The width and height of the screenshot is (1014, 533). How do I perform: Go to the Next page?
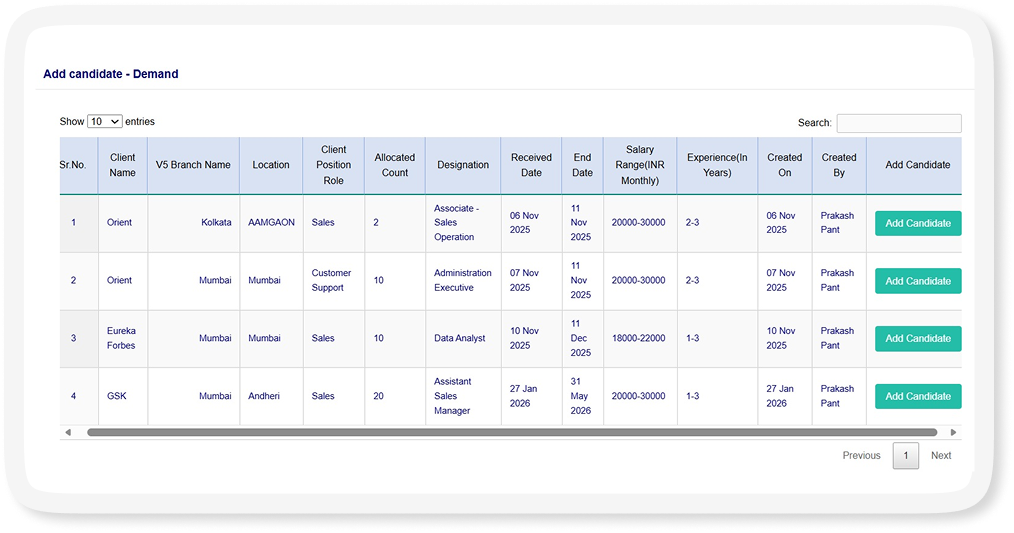point(940,456)
